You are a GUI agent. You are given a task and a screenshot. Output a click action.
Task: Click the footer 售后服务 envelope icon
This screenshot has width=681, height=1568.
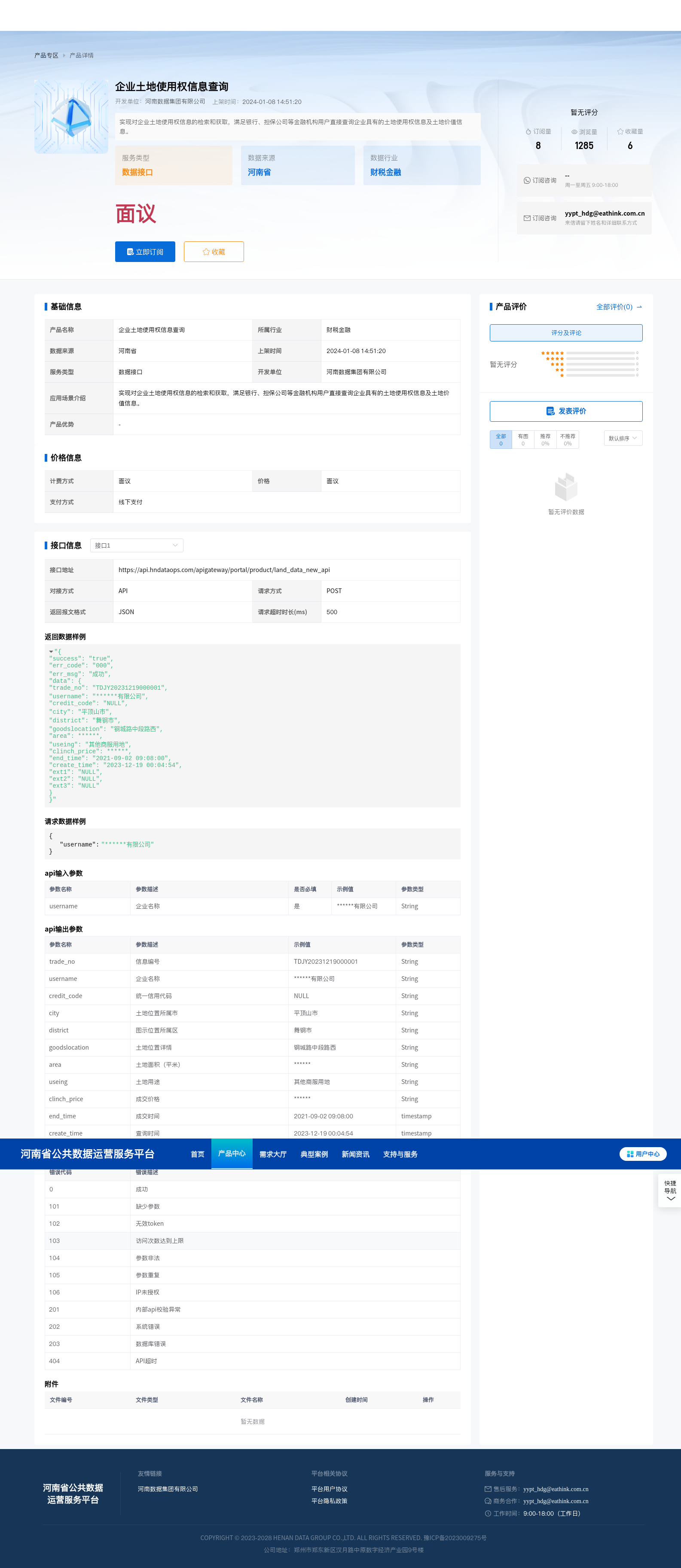[488, 1489]
